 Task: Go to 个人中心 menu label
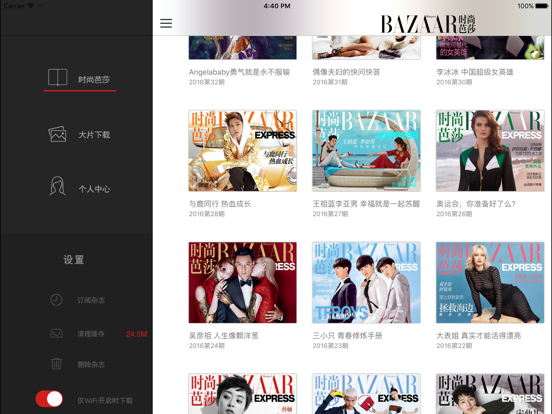click(94, 189)
